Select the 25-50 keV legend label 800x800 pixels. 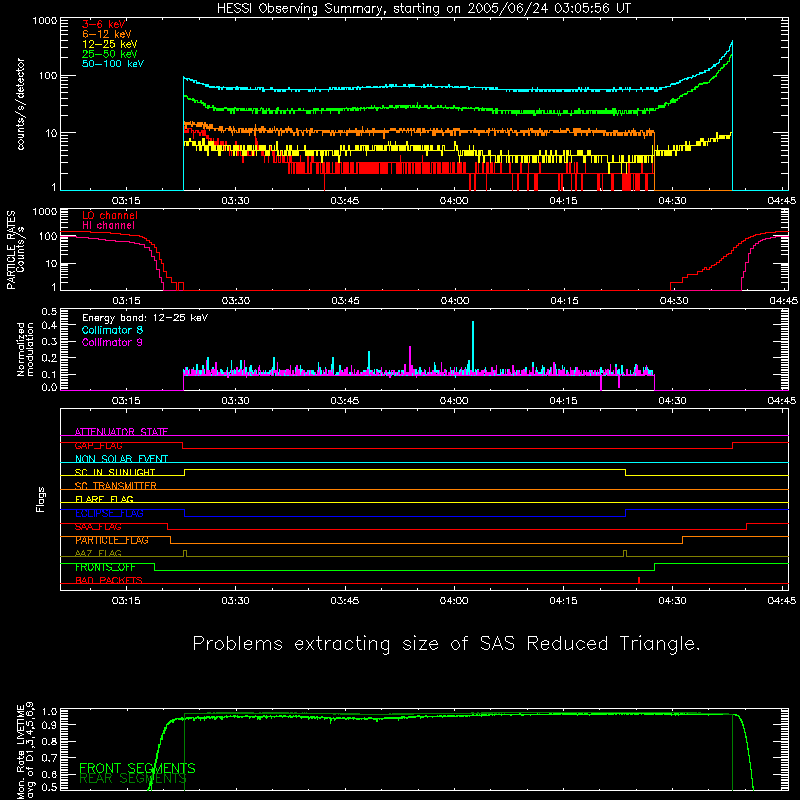pos(110,54)
